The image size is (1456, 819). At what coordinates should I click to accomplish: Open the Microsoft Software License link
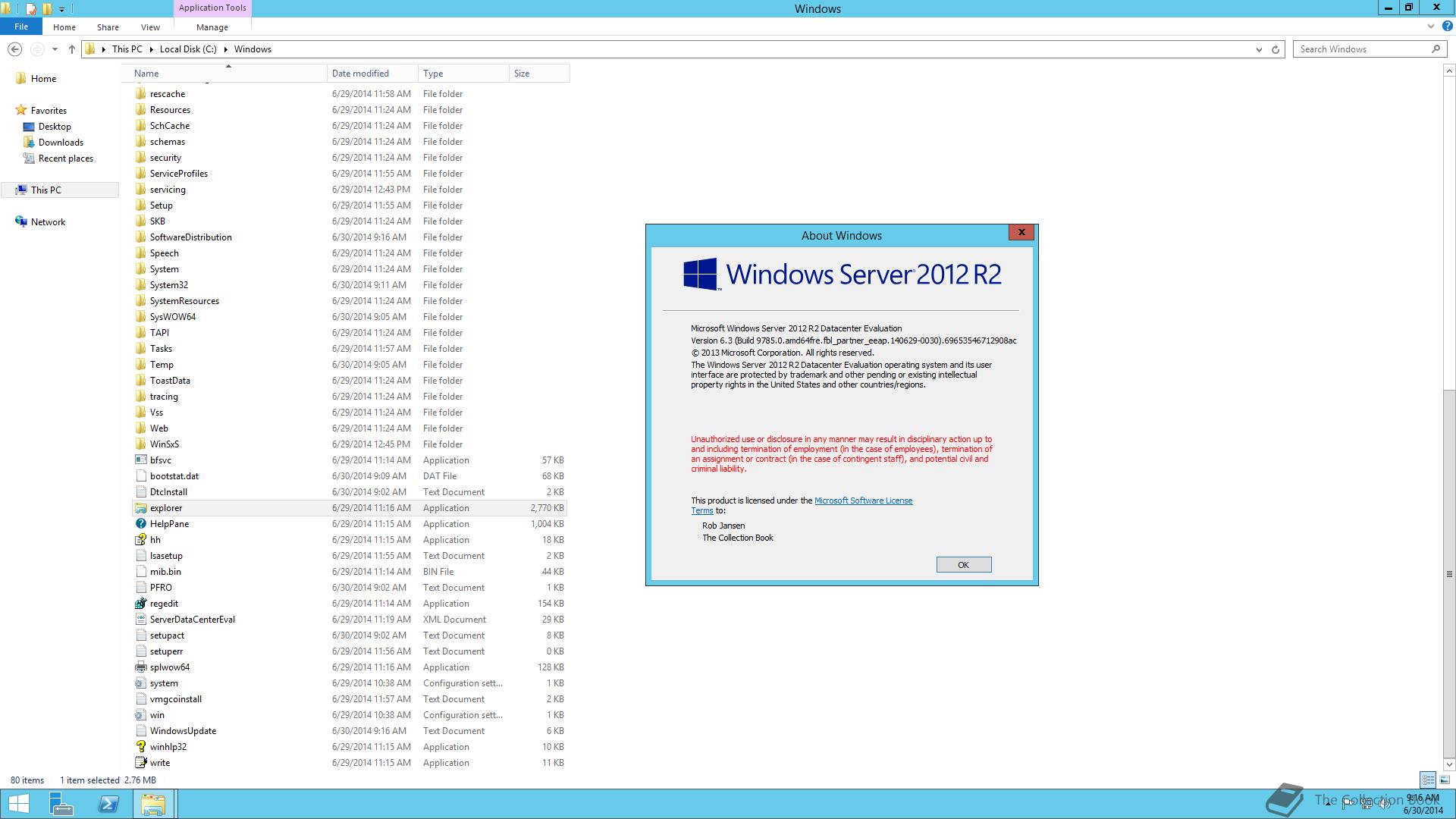click(863, 500)
